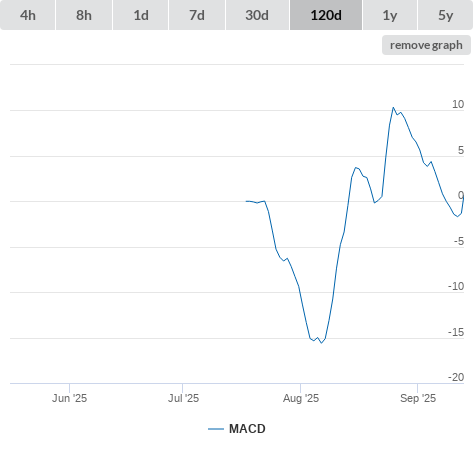This screenshot has height=455, width=474.
Task: Click the active 120d range tab
Action: pyautogui.click(x=326, y=15)
